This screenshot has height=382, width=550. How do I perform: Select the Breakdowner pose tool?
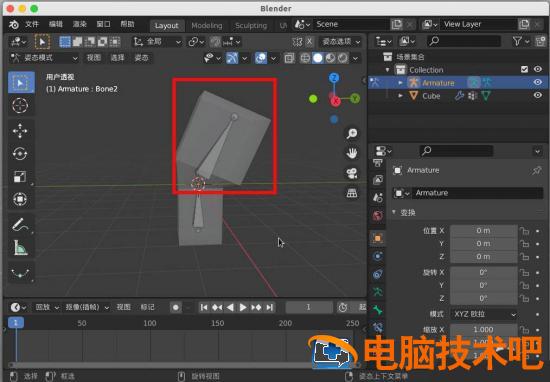20,273
